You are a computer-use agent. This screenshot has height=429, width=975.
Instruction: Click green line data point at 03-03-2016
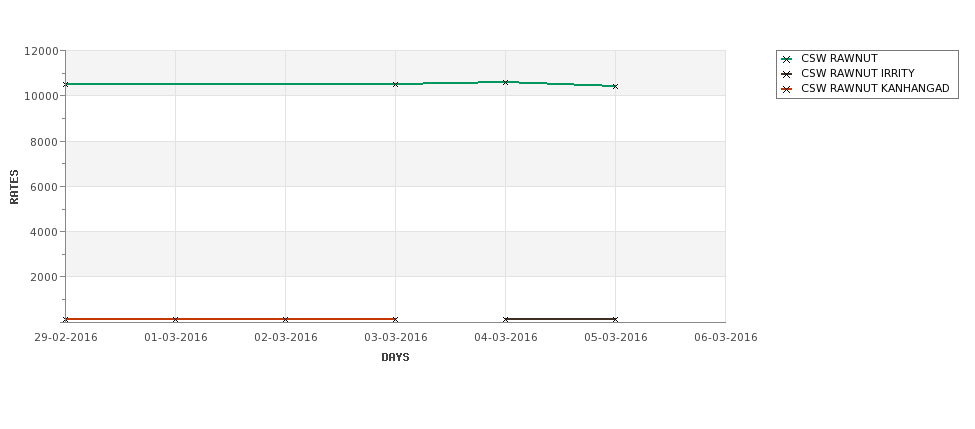395,84
